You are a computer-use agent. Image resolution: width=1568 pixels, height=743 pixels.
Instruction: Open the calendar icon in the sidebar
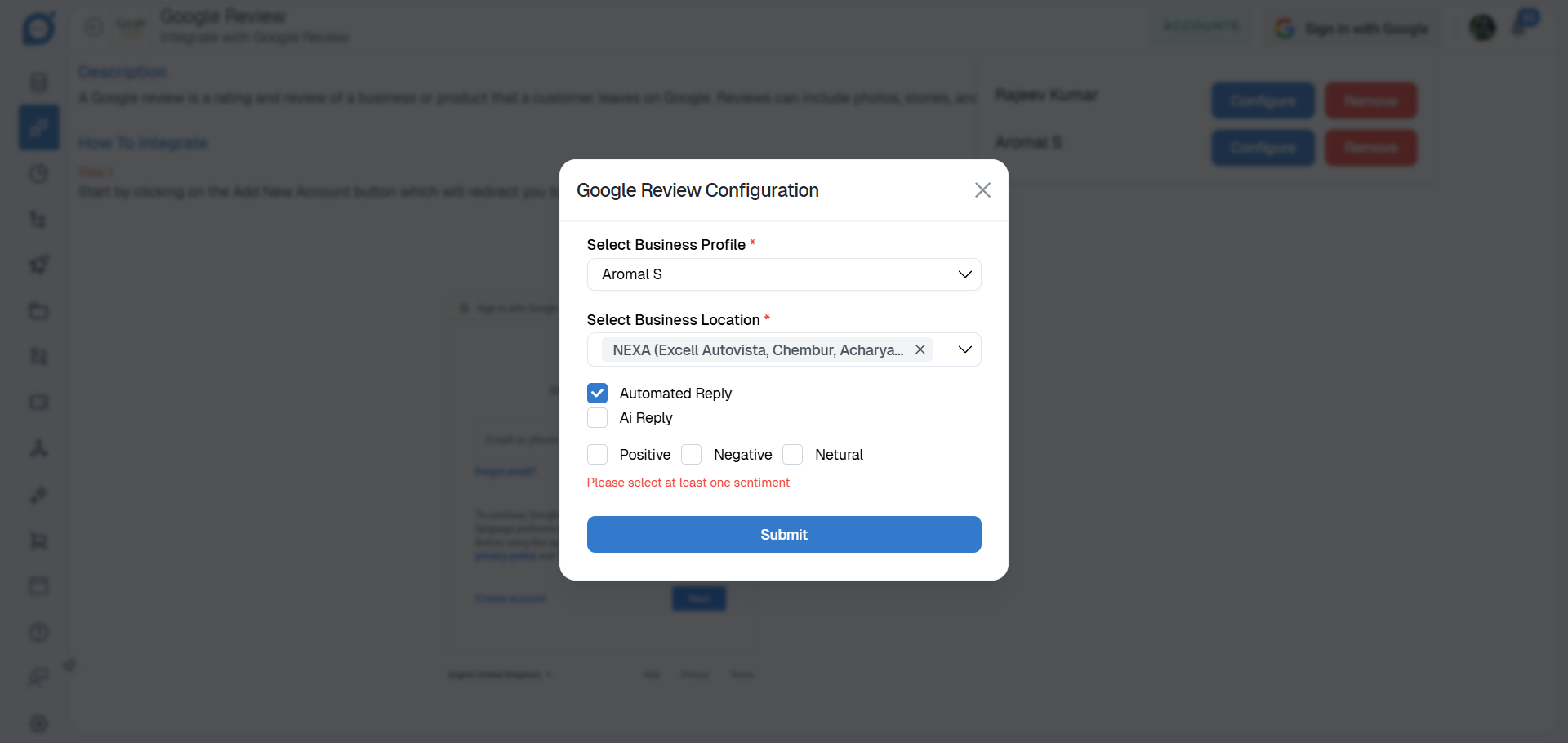click(38, 586)
